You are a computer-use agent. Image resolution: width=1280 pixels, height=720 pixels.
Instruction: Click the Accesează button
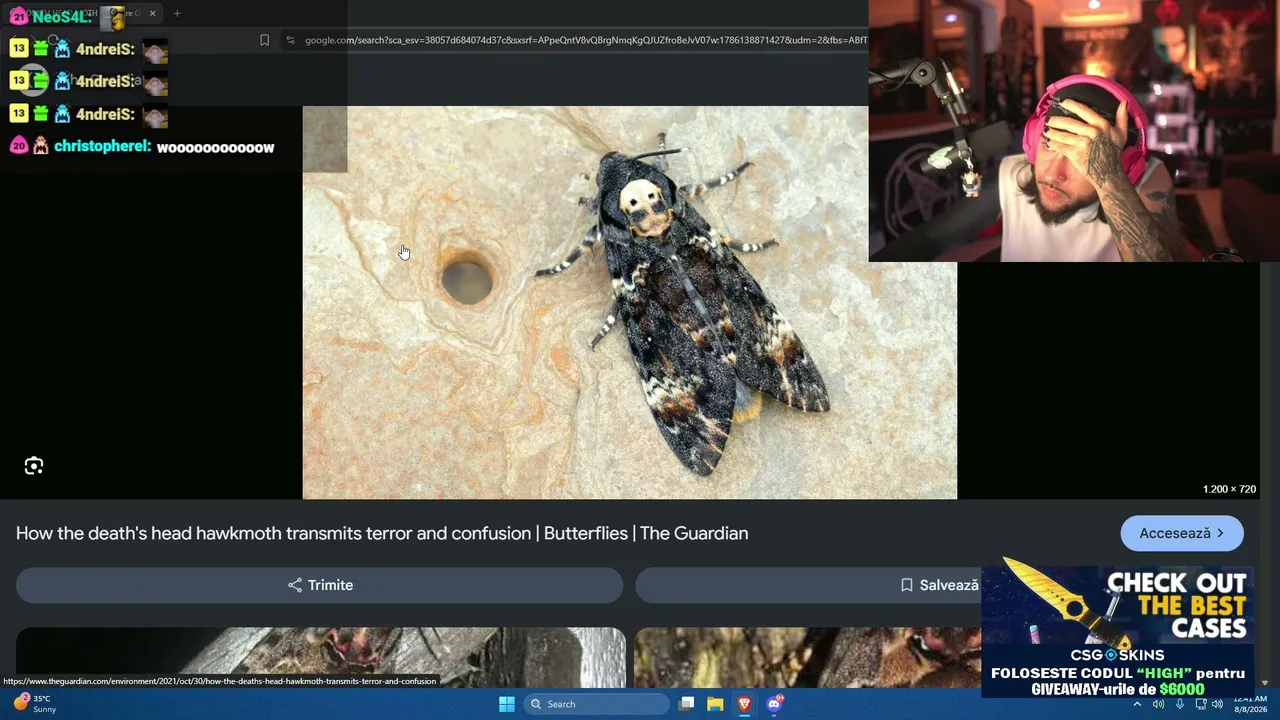[1182, 533]
